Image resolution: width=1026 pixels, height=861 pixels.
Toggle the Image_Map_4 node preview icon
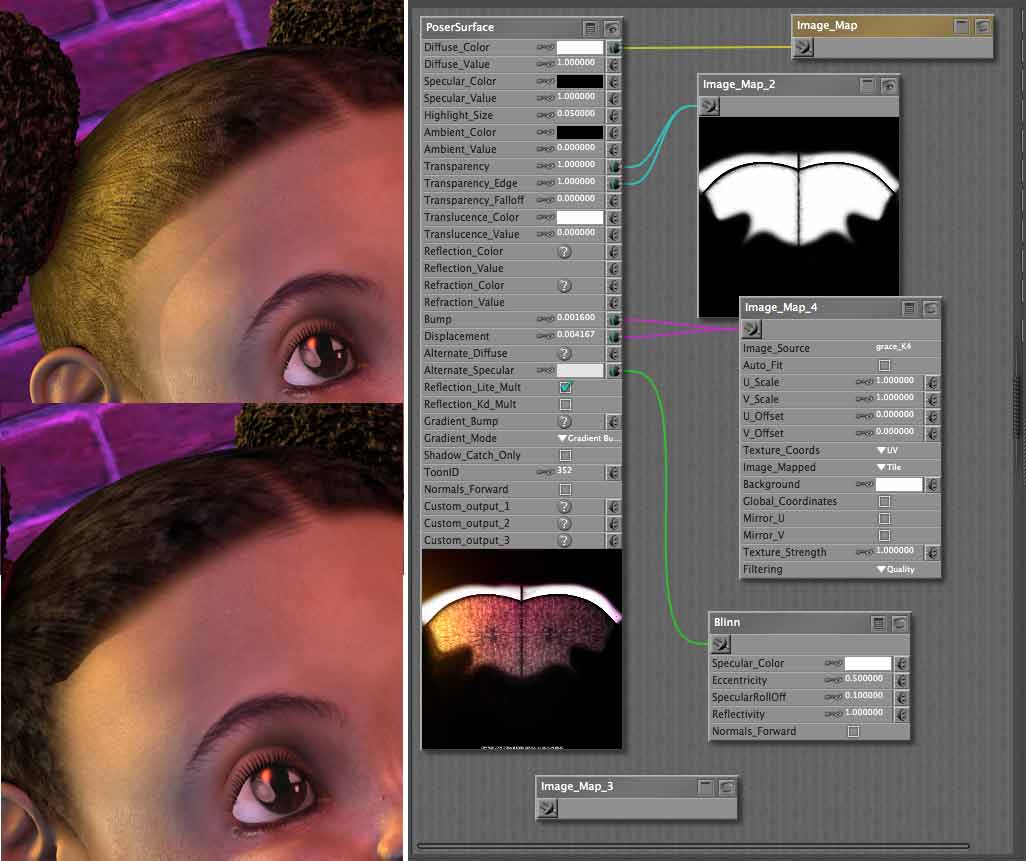(x=930, y=308)
